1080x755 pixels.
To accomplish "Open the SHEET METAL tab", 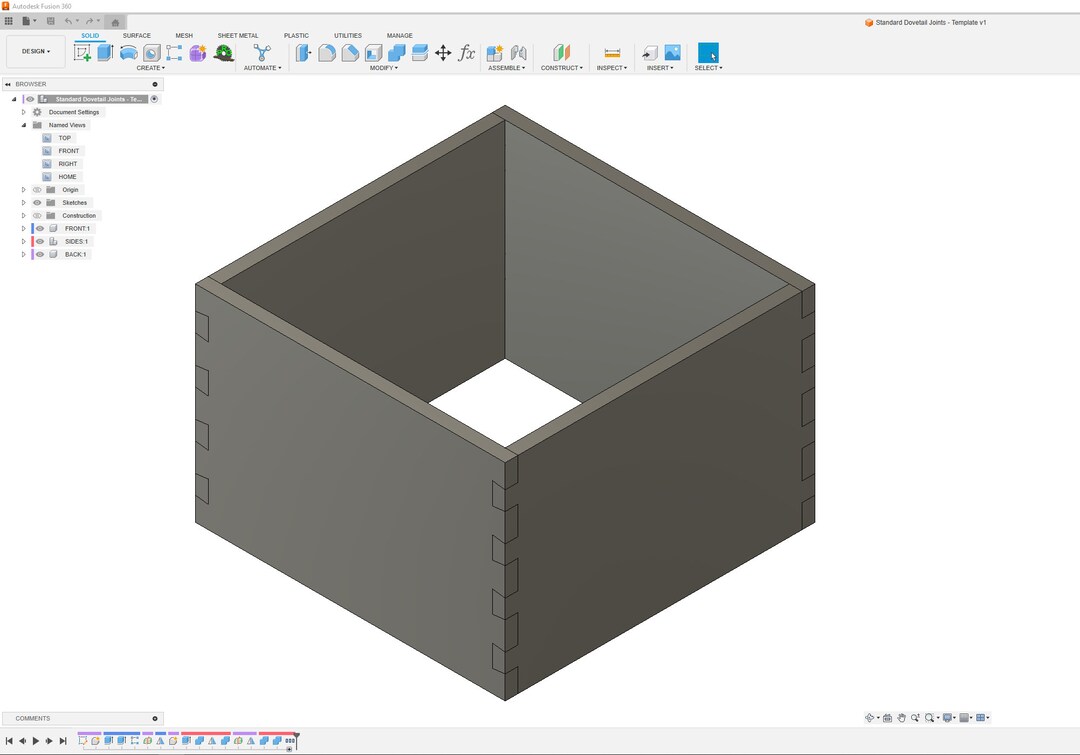I will 237,35.
